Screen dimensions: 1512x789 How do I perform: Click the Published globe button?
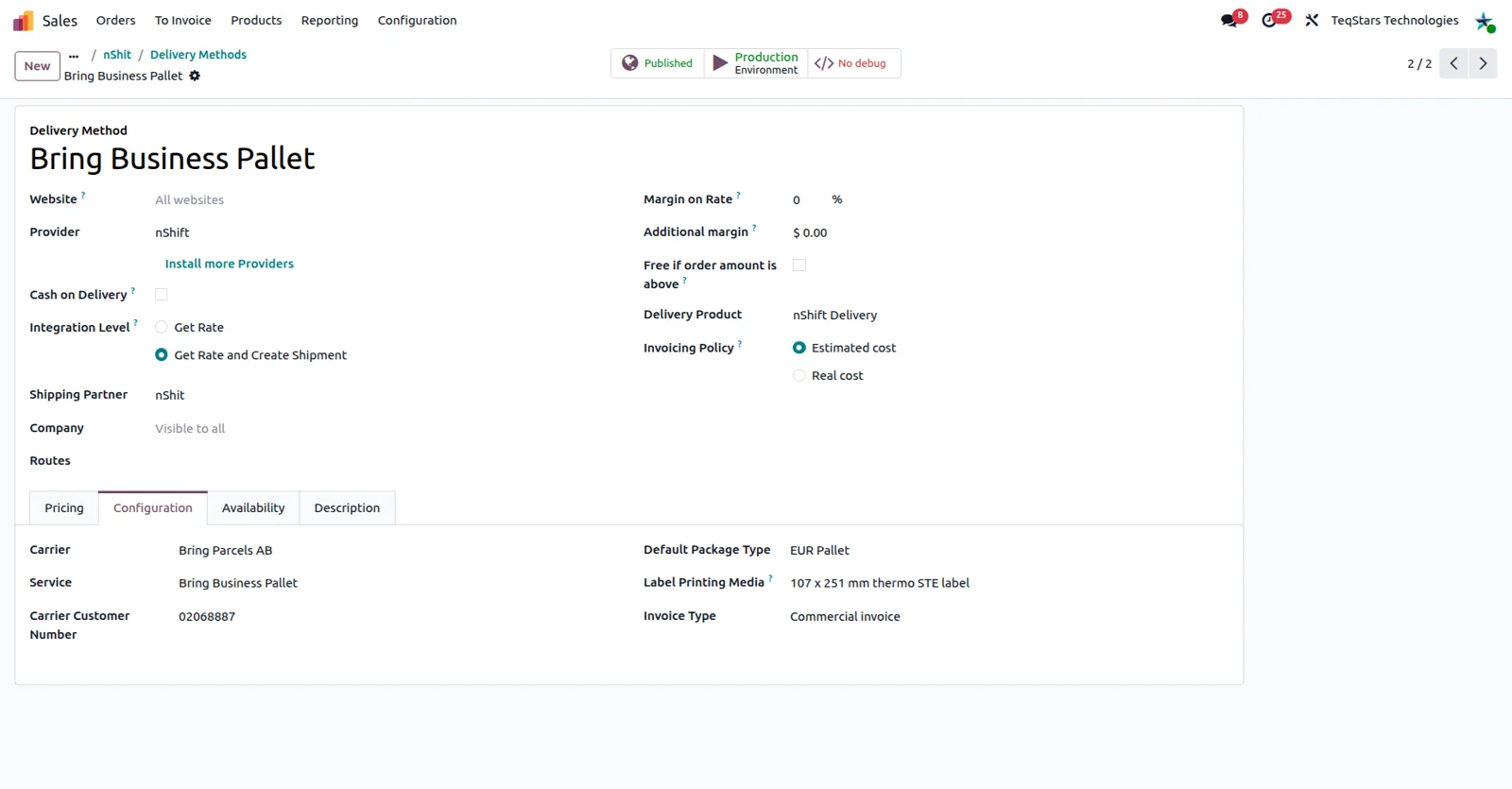[658, 63]
